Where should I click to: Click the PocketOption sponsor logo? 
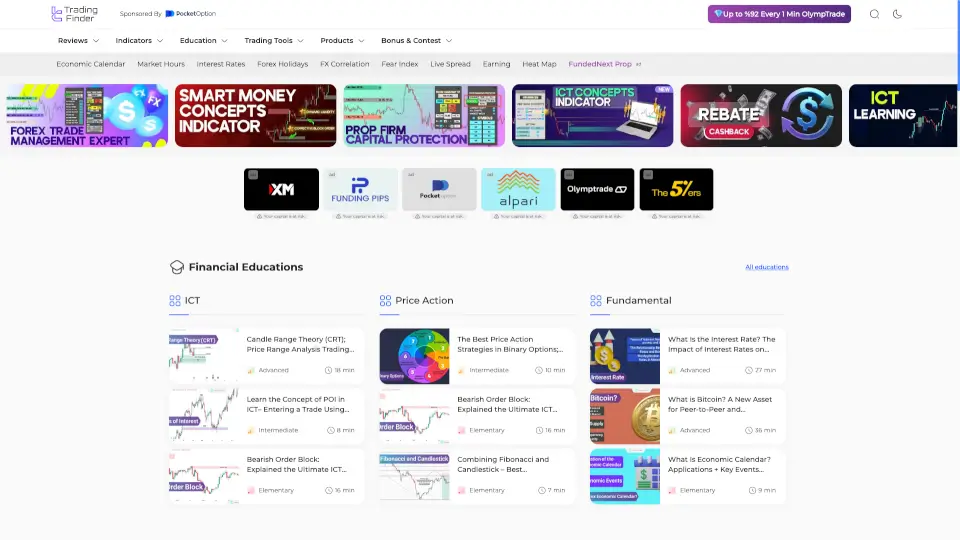[190, 14]
